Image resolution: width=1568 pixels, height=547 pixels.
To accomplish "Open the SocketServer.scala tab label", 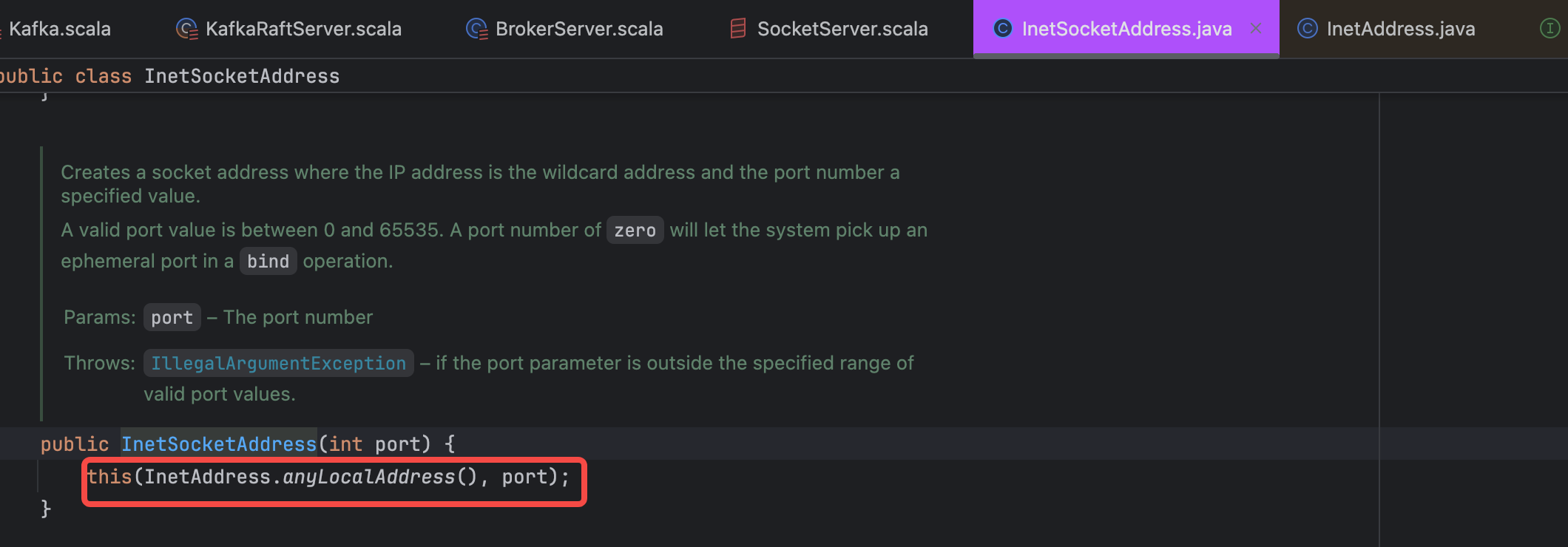I will (x=842, y=29).
